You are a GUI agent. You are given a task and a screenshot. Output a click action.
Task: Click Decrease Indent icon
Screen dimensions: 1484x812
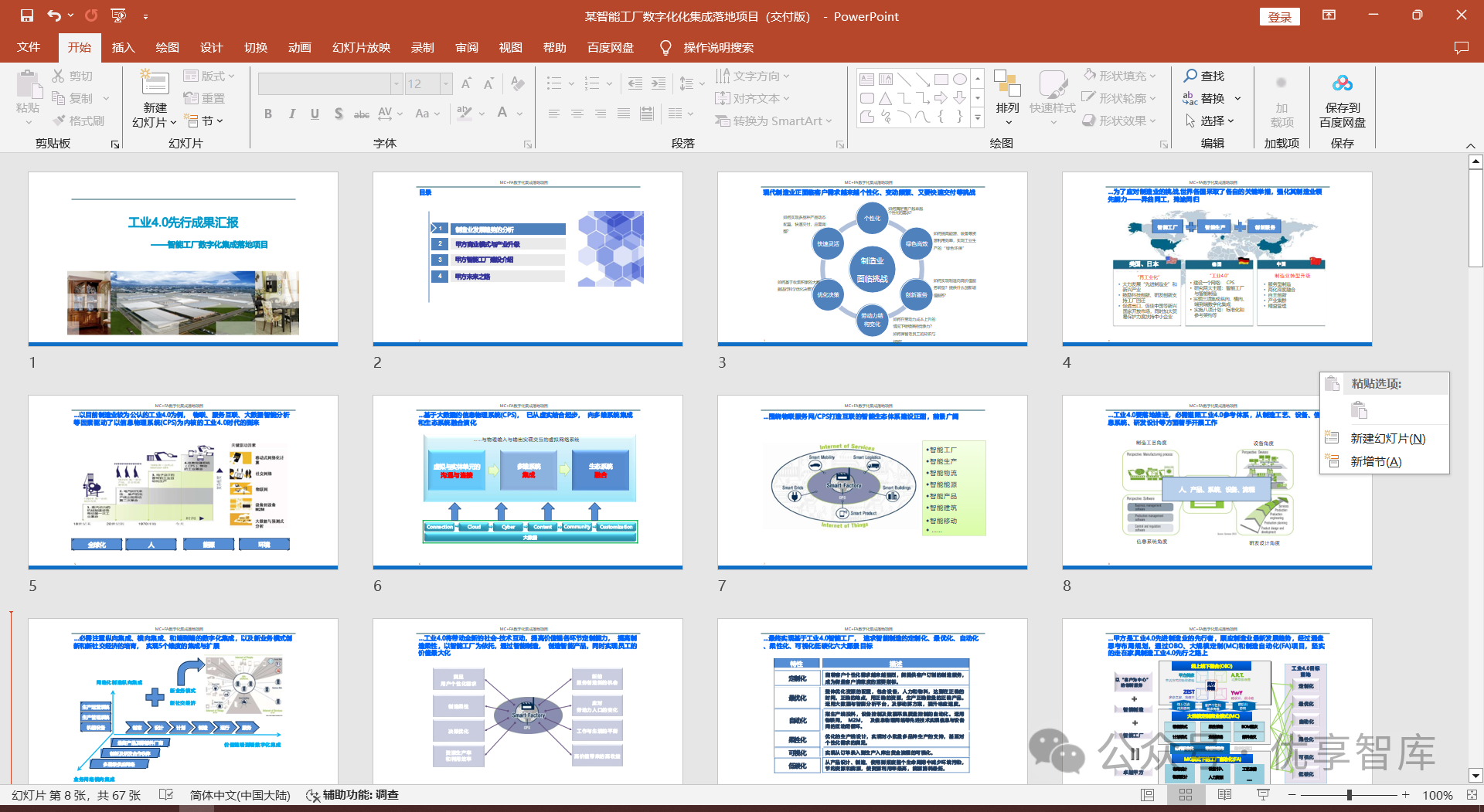(635, 83)
